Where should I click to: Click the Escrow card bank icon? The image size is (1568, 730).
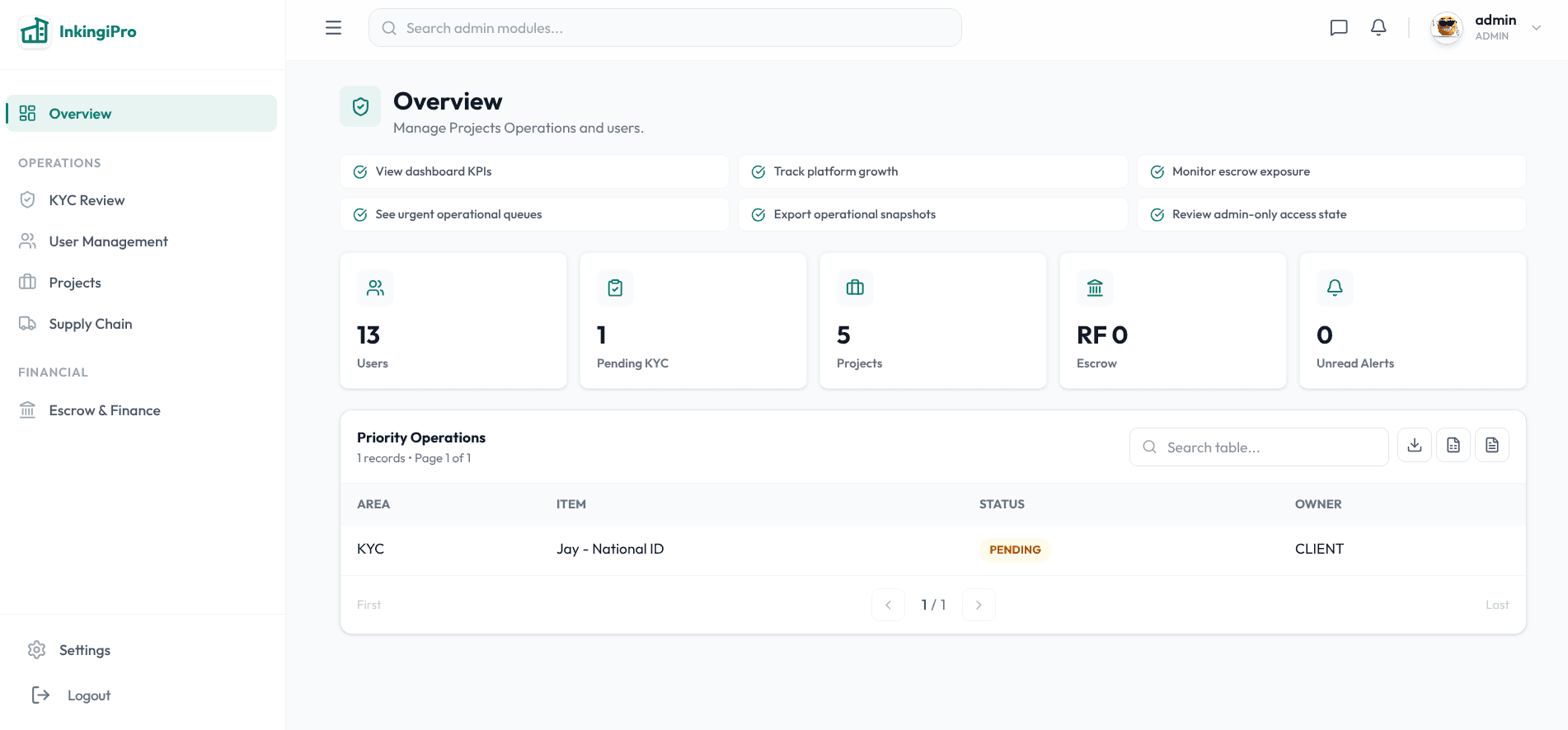1095,288
